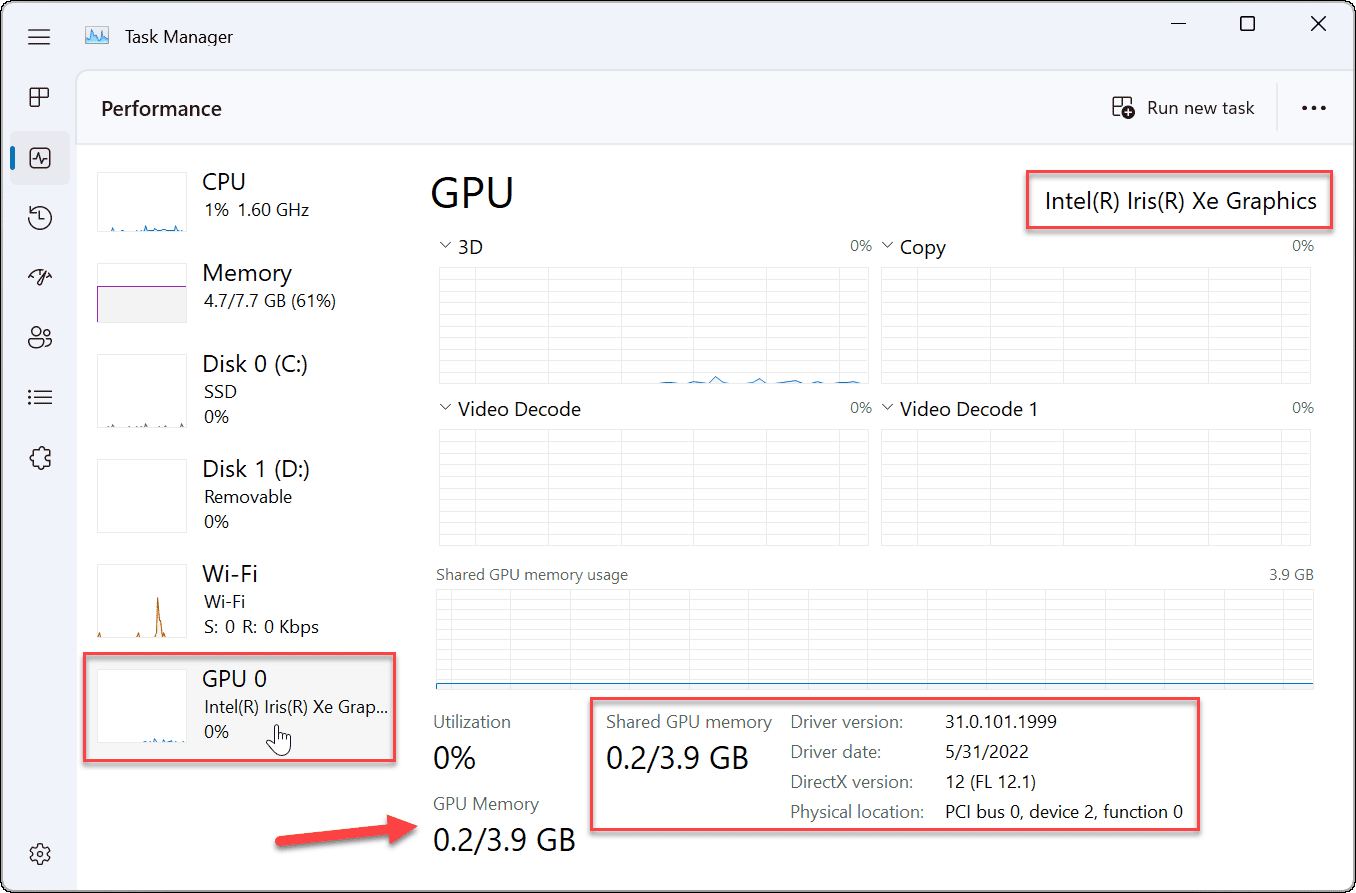Image resolution: width=1356 pixels, height=893 pixels.
Task: Open the Services view
Action: coord(39,457)
